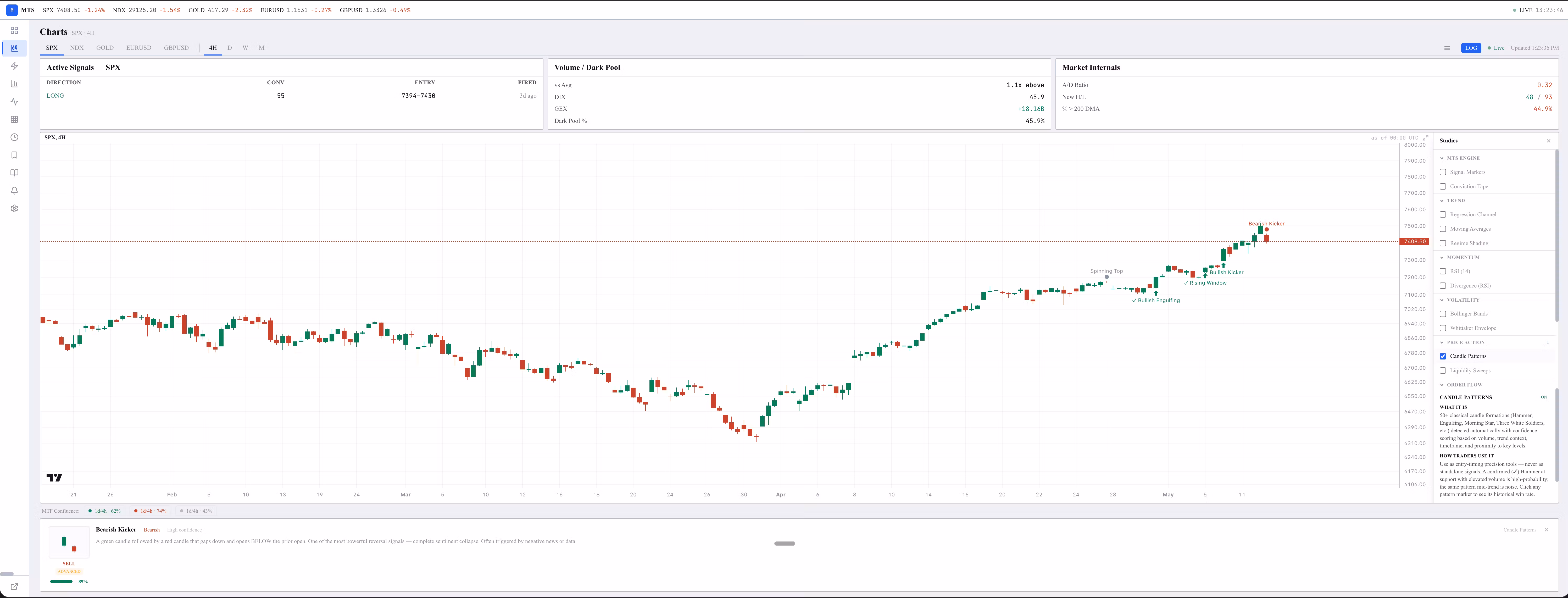Enable the Regime Shading checkbox

1443,243
